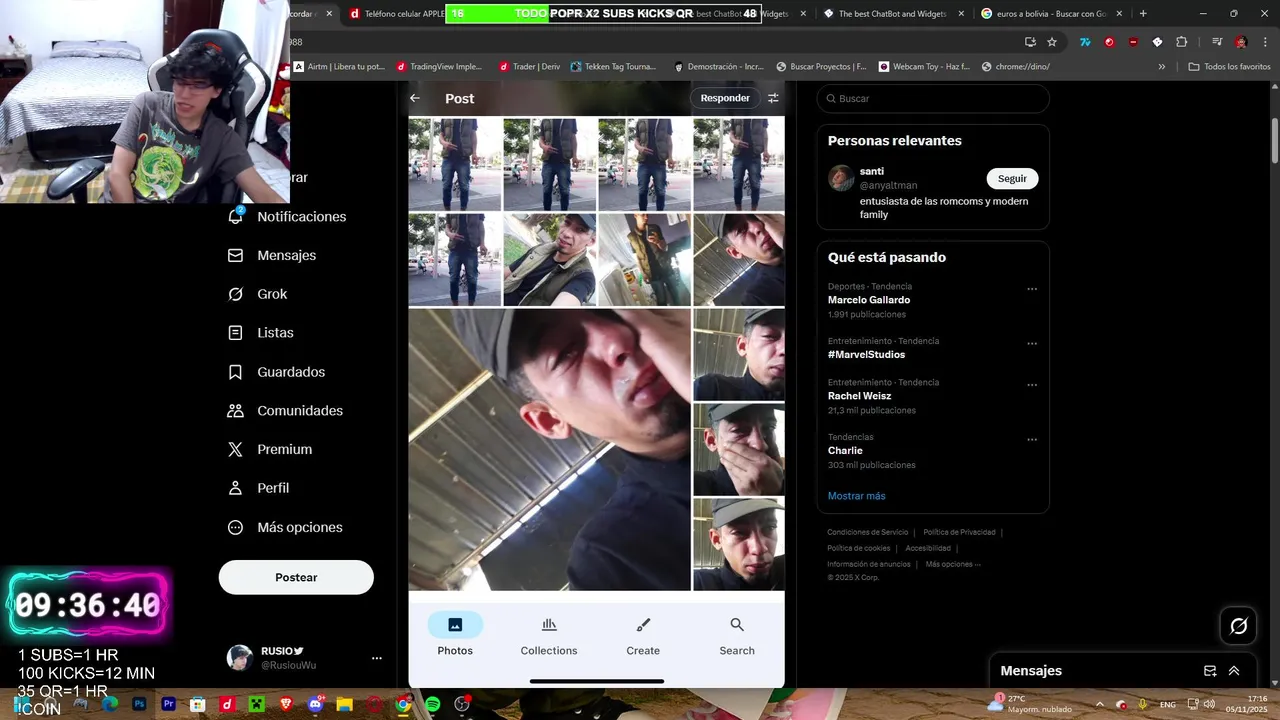Open Todos los favoritos folder
Screen dimensions: 1280x720
point(1229,67)
